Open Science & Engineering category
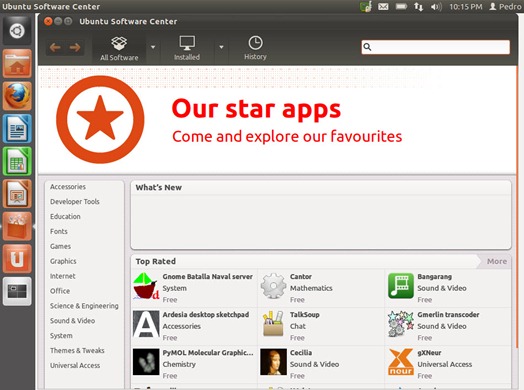The height and width of the screenshot is (390, 524). pyautogui.click(x=84, y=306)
